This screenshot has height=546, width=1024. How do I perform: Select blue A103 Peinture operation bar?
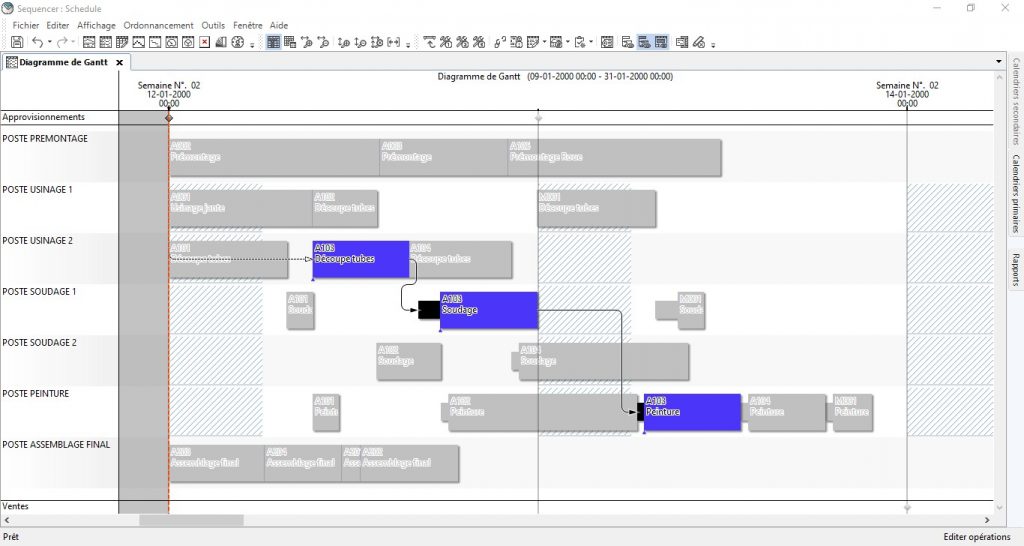tap(692, 412)
